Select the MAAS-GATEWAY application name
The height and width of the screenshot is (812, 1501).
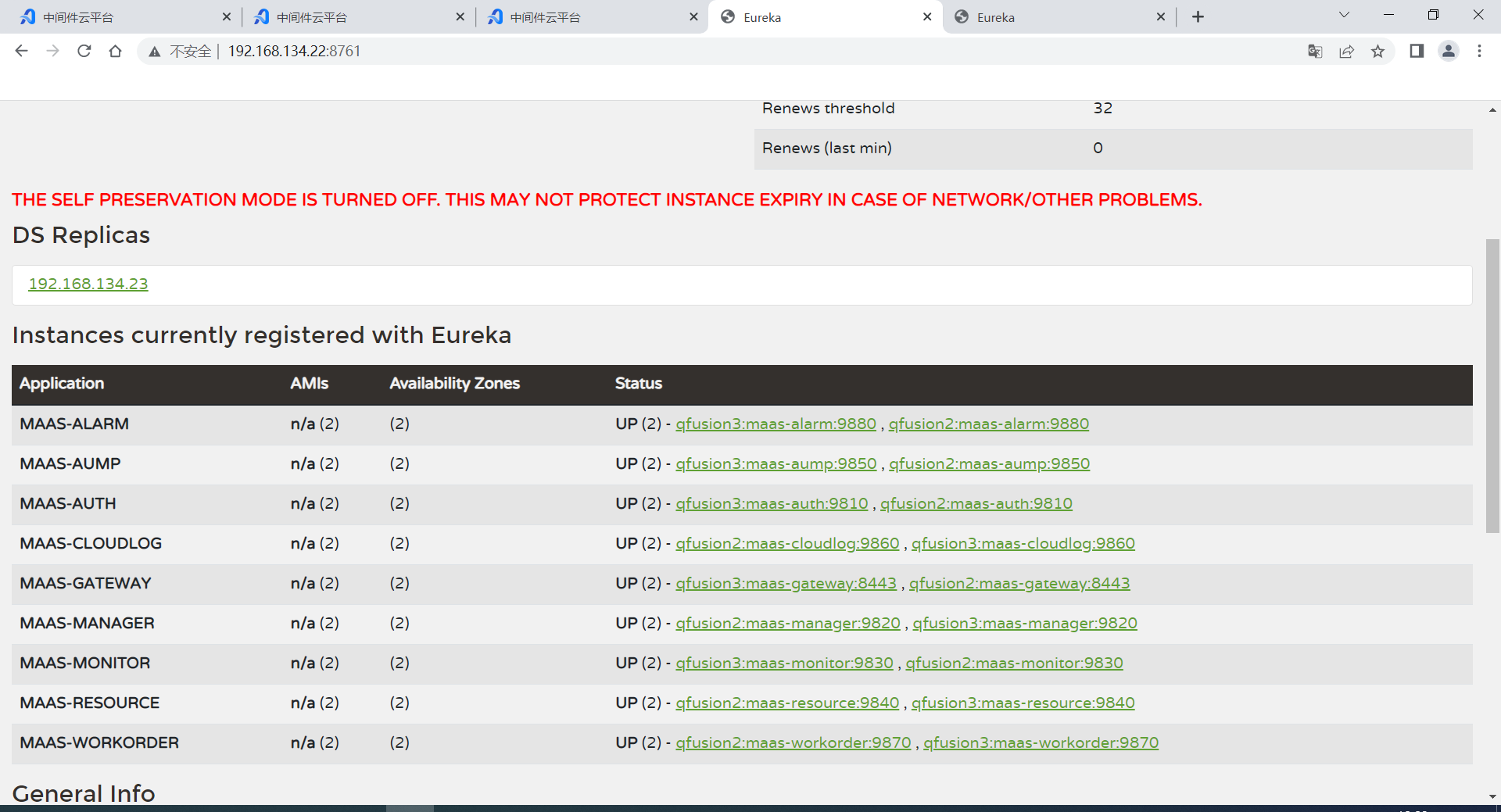(85, 583)
